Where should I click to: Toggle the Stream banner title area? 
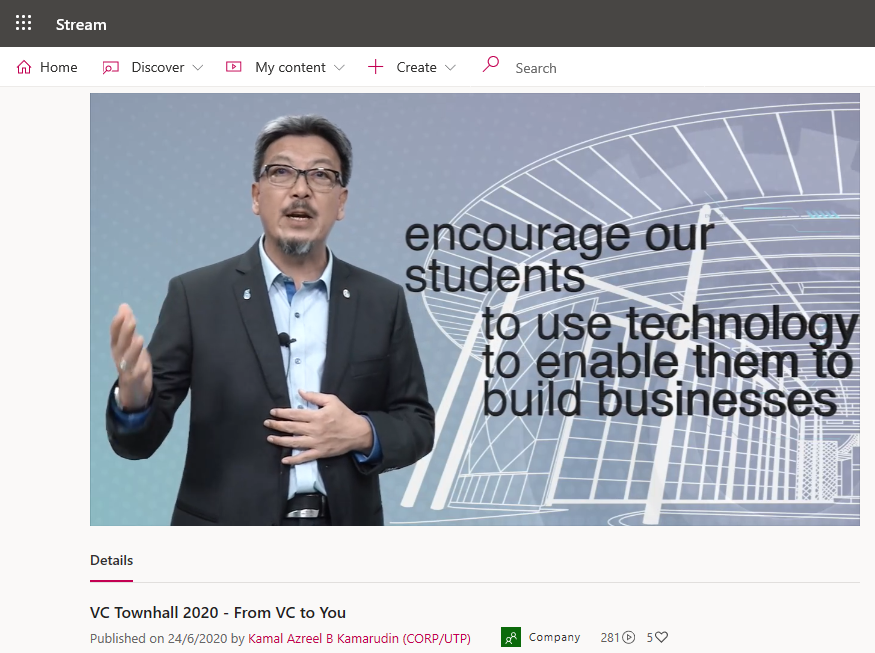tap(80, 23)
